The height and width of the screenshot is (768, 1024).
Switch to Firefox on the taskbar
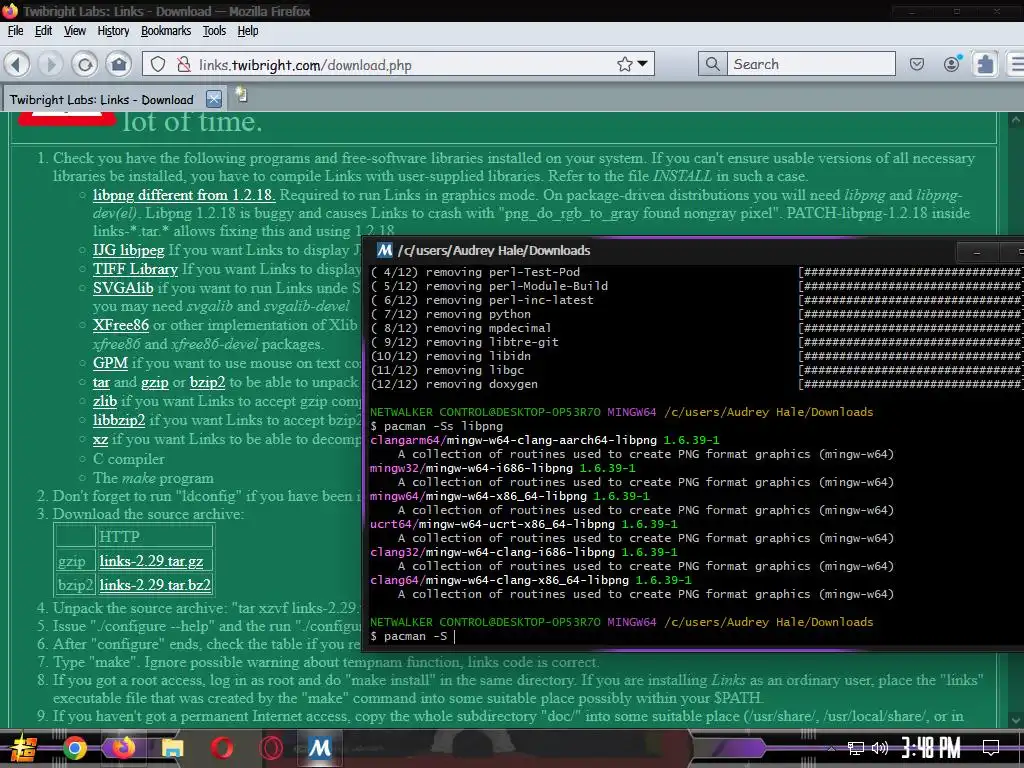click(123, 748)
